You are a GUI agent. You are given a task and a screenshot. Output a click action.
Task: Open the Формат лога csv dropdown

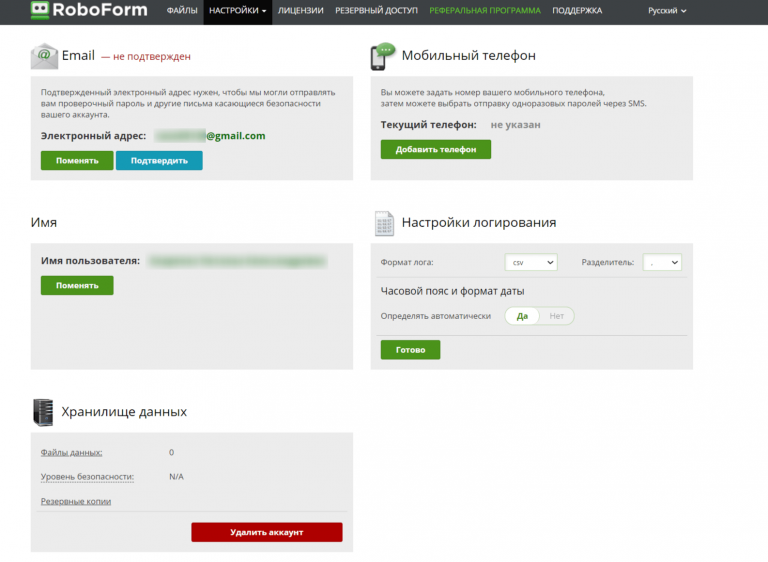pos(531,262)
